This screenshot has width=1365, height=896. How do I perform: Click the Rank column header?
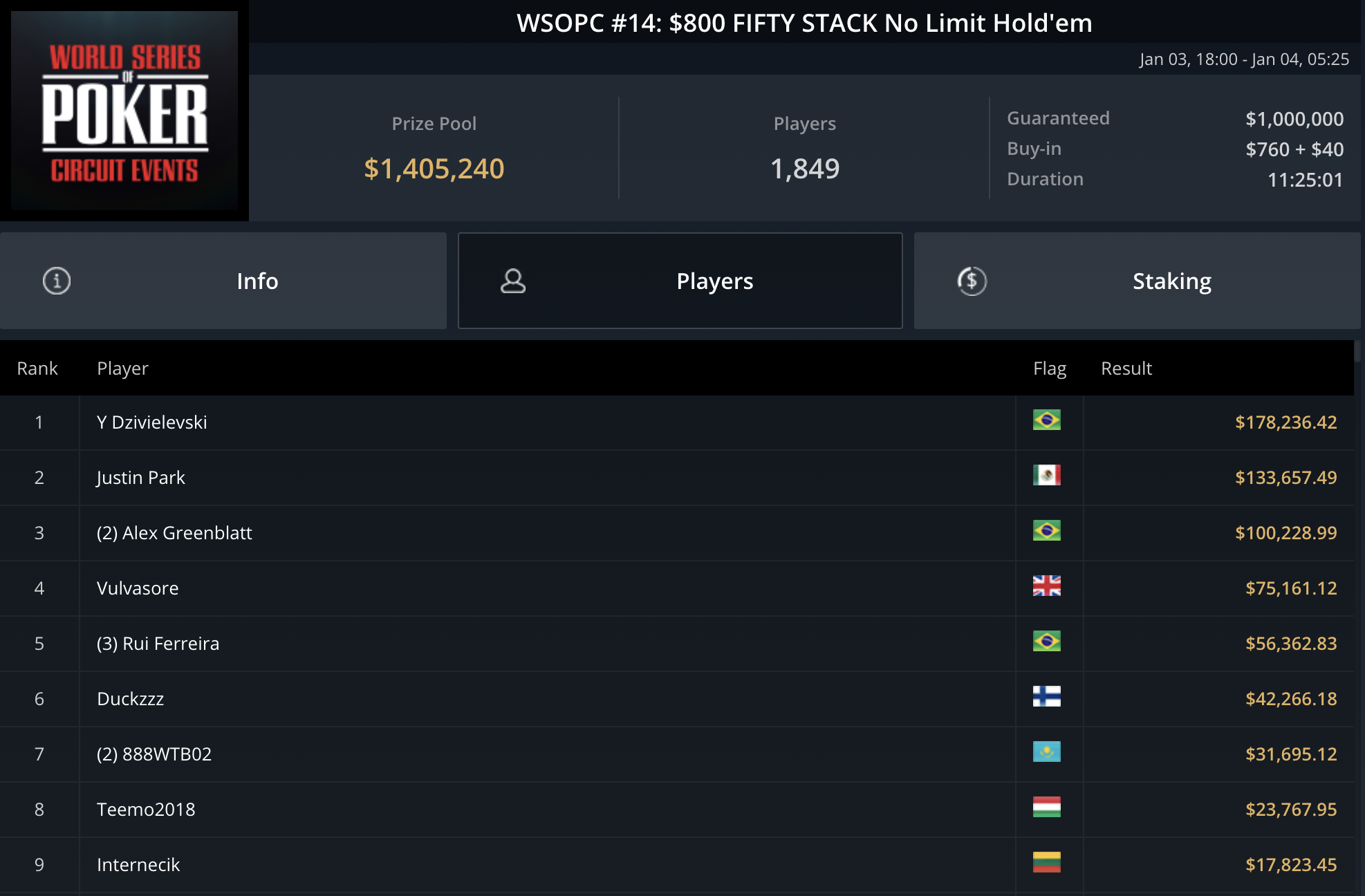[x=37, y=368]
